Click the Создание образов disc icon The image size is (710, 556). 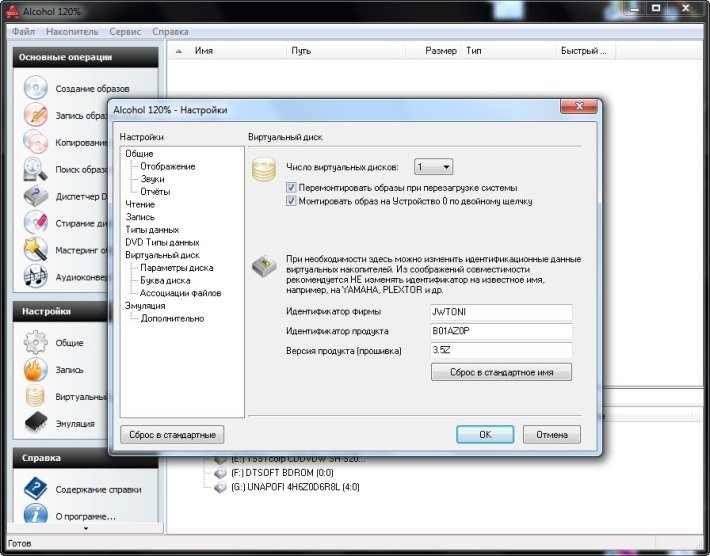coord(36,89)
